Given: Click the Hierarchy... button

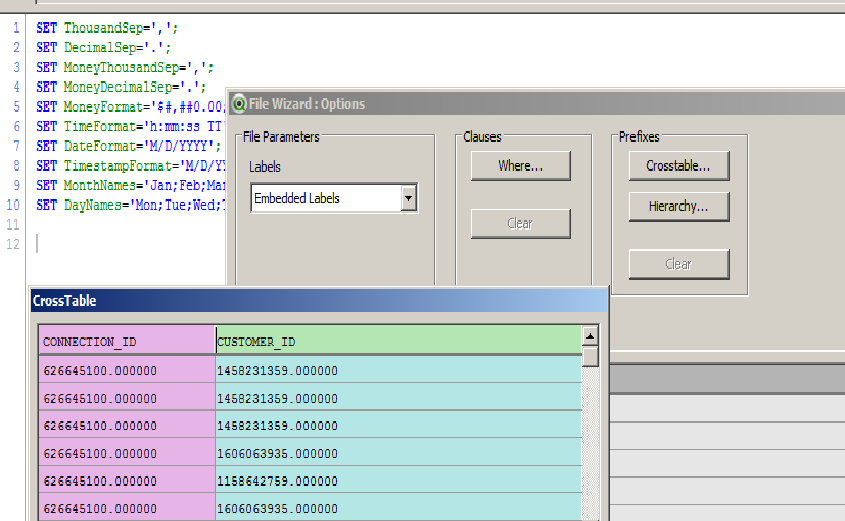Looking at the screenshot, I should point(678,207).
